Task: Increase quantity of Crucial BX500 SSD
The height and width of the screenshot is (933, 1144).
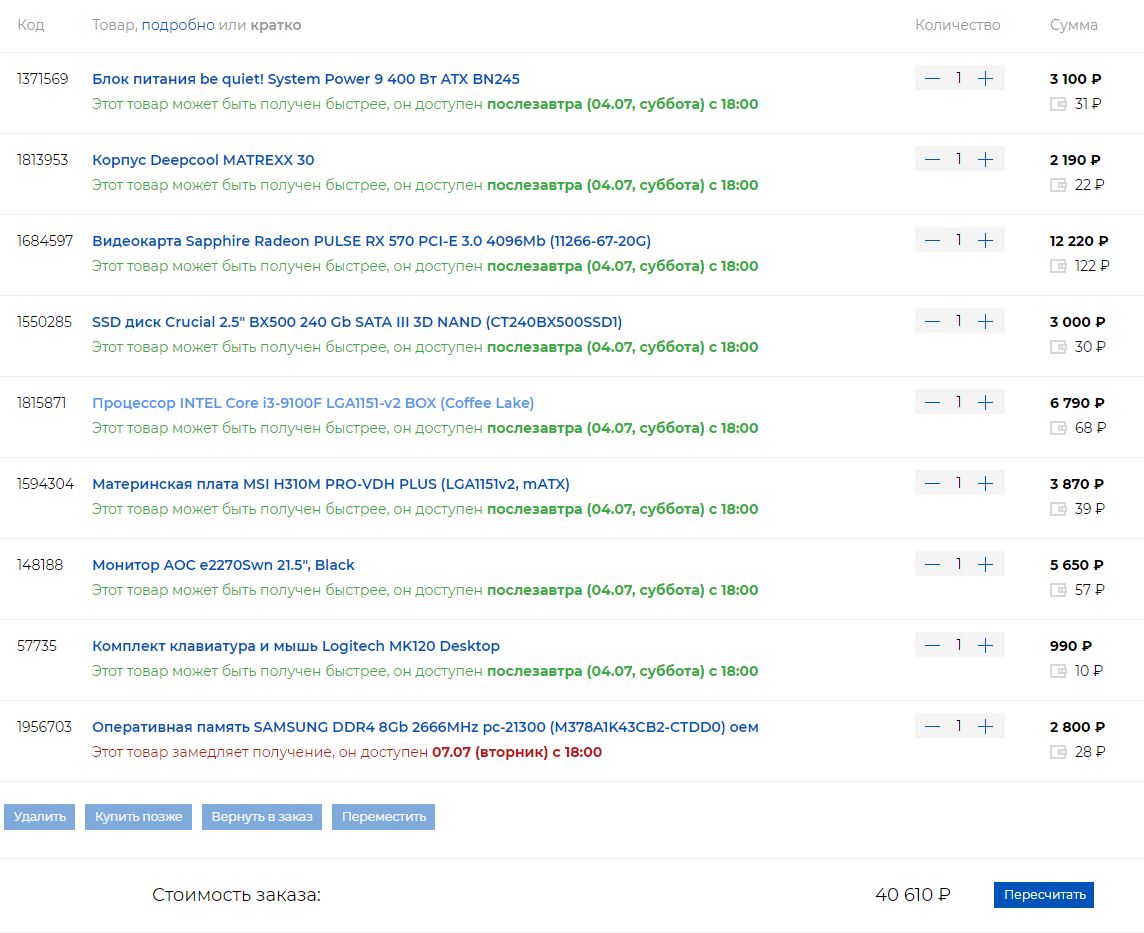Action: 985,321
